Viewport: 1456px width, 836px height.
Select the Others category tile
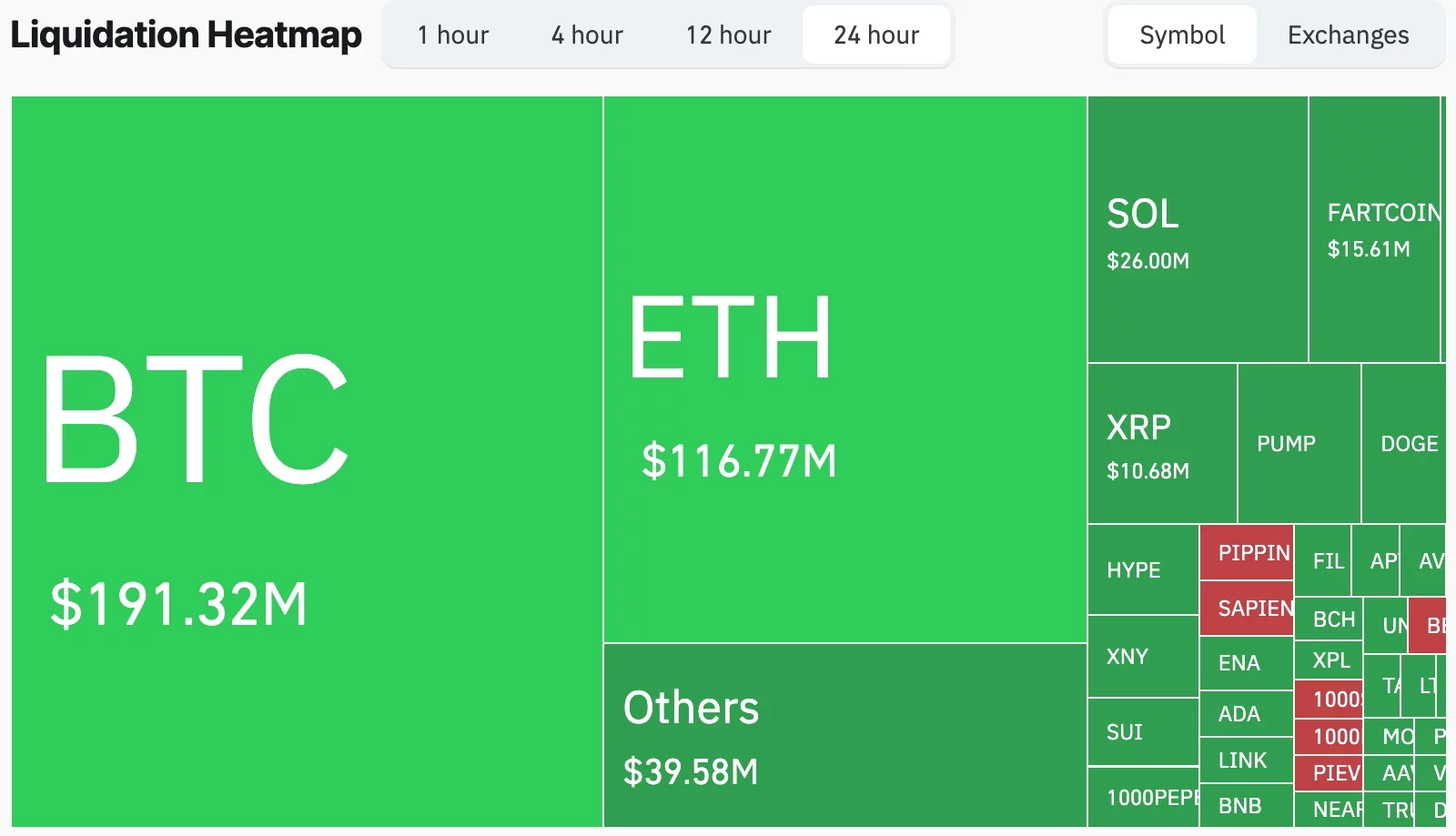pyautogui.click(x=842, y=737)
